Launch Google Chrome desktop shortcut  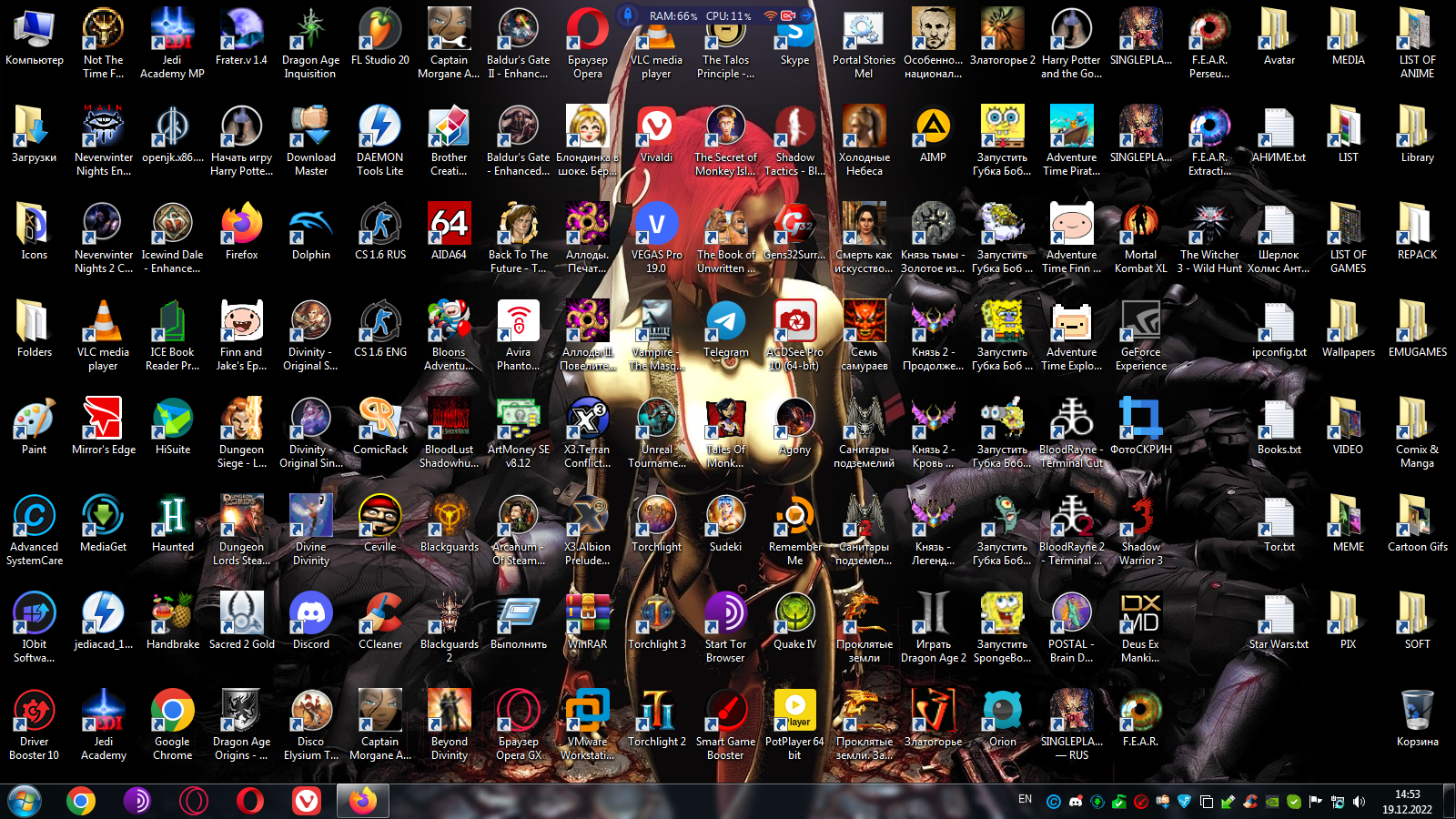point(173,724)
